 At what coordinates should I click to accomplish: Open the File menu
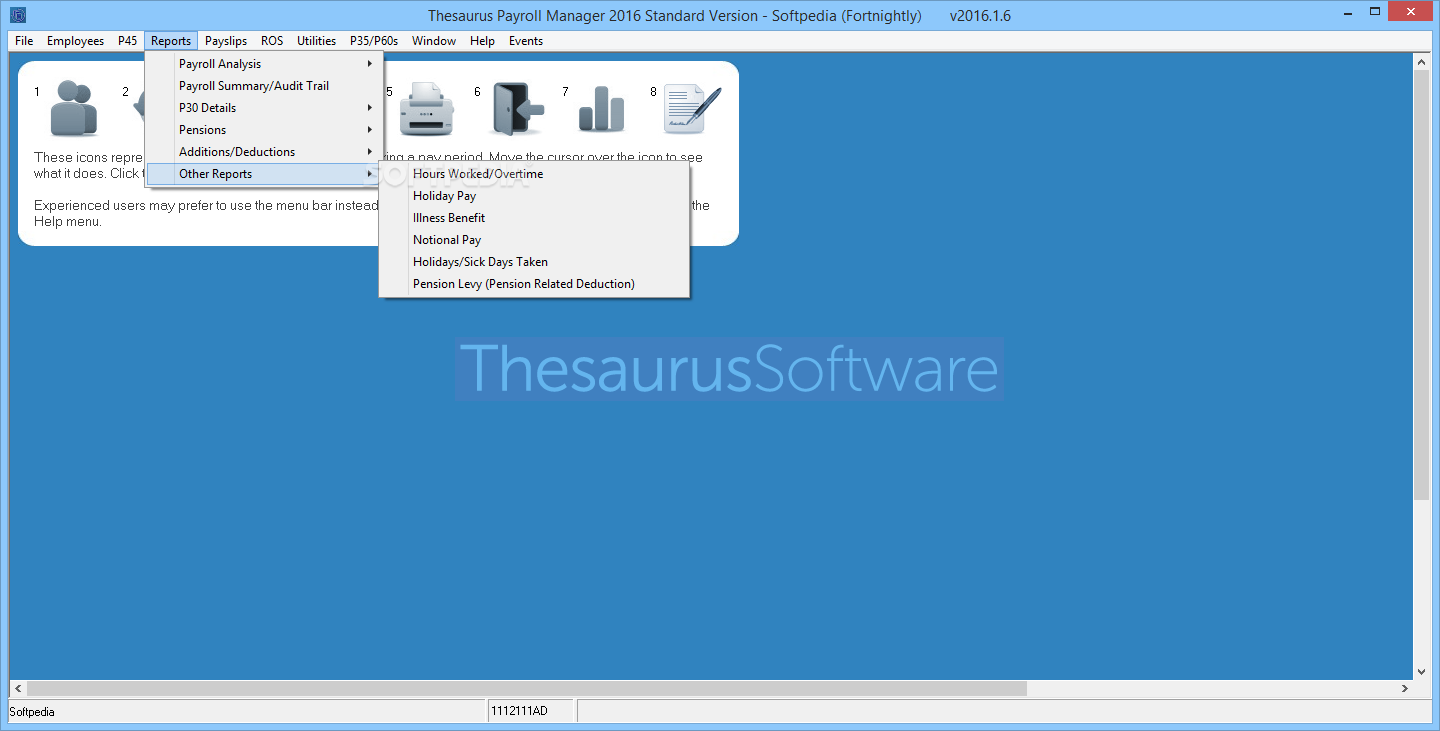click(24, 41)
